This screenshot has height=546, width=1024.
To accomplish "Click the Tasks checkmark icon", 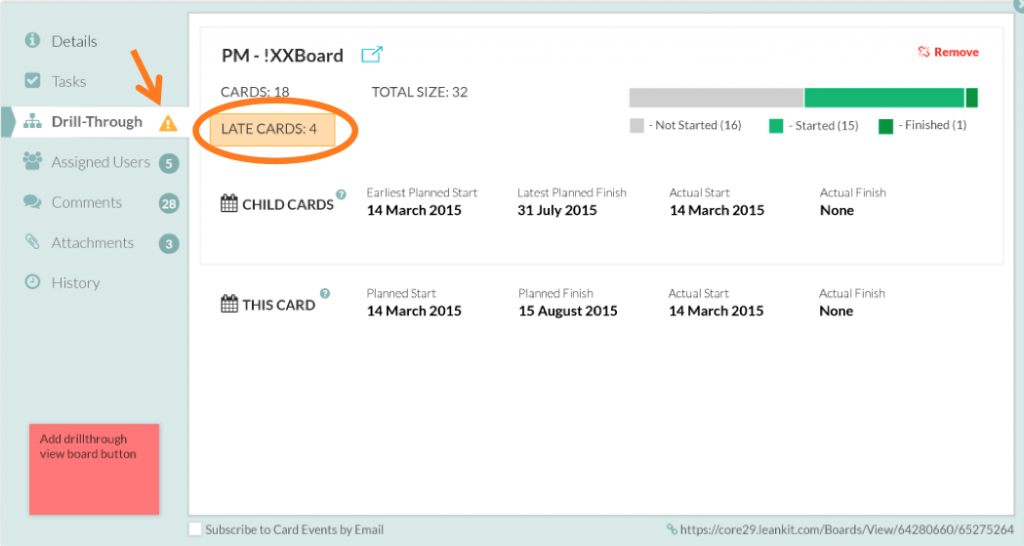I will click(32, 80).
